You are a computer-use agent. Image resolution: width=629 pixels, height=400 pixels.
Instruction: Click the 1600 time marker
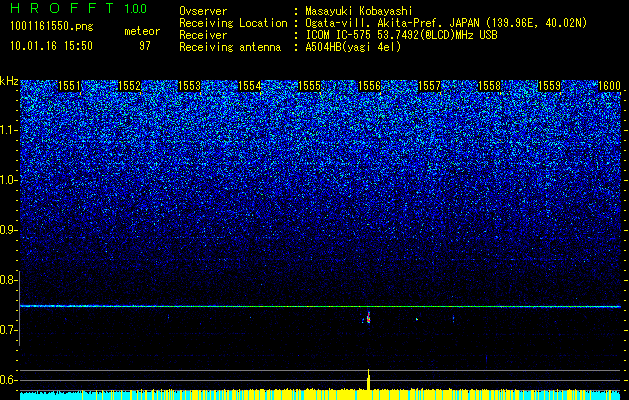coord(609,86)
